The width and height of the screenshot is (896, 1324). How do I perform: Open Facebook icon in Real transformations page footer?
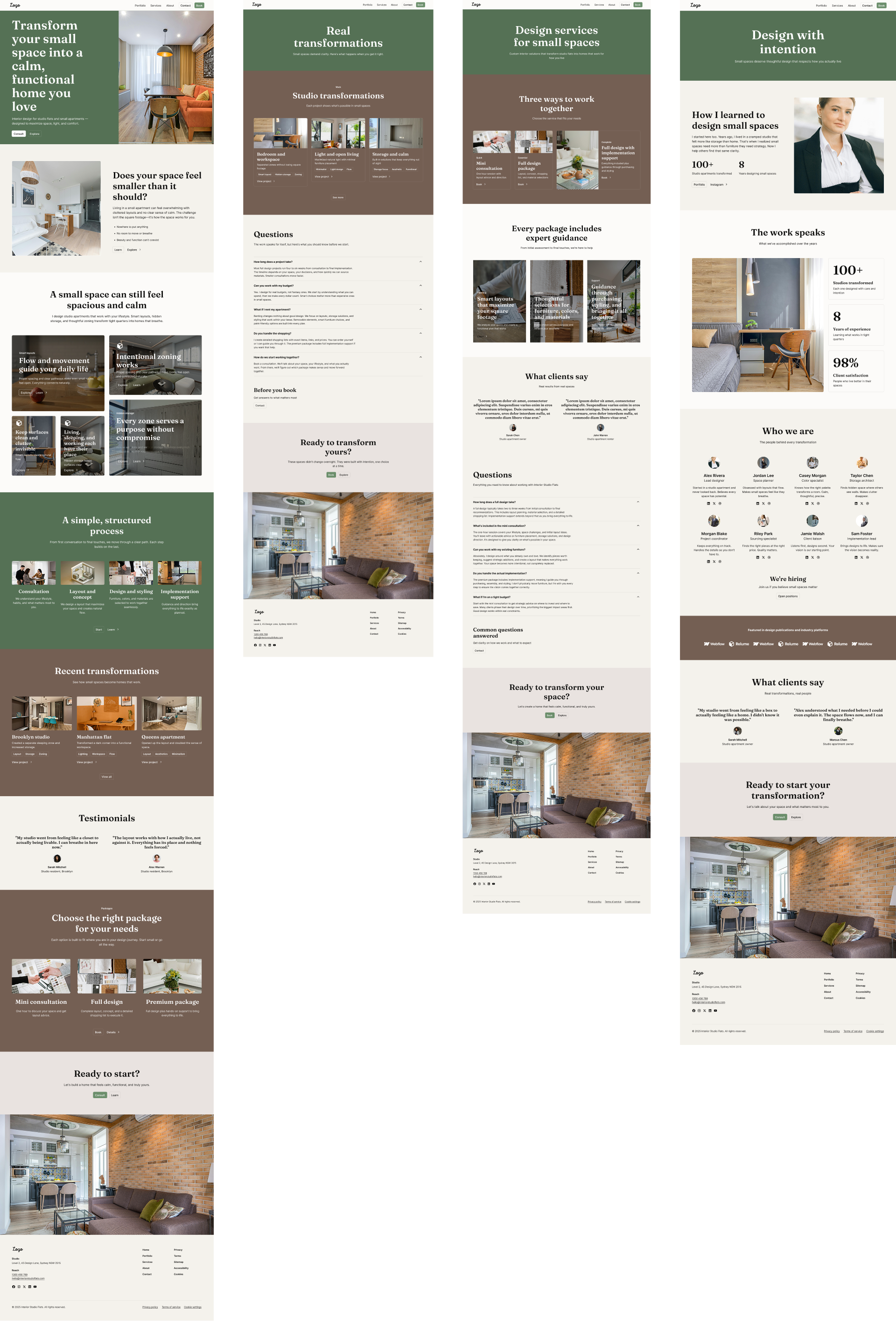255,645
